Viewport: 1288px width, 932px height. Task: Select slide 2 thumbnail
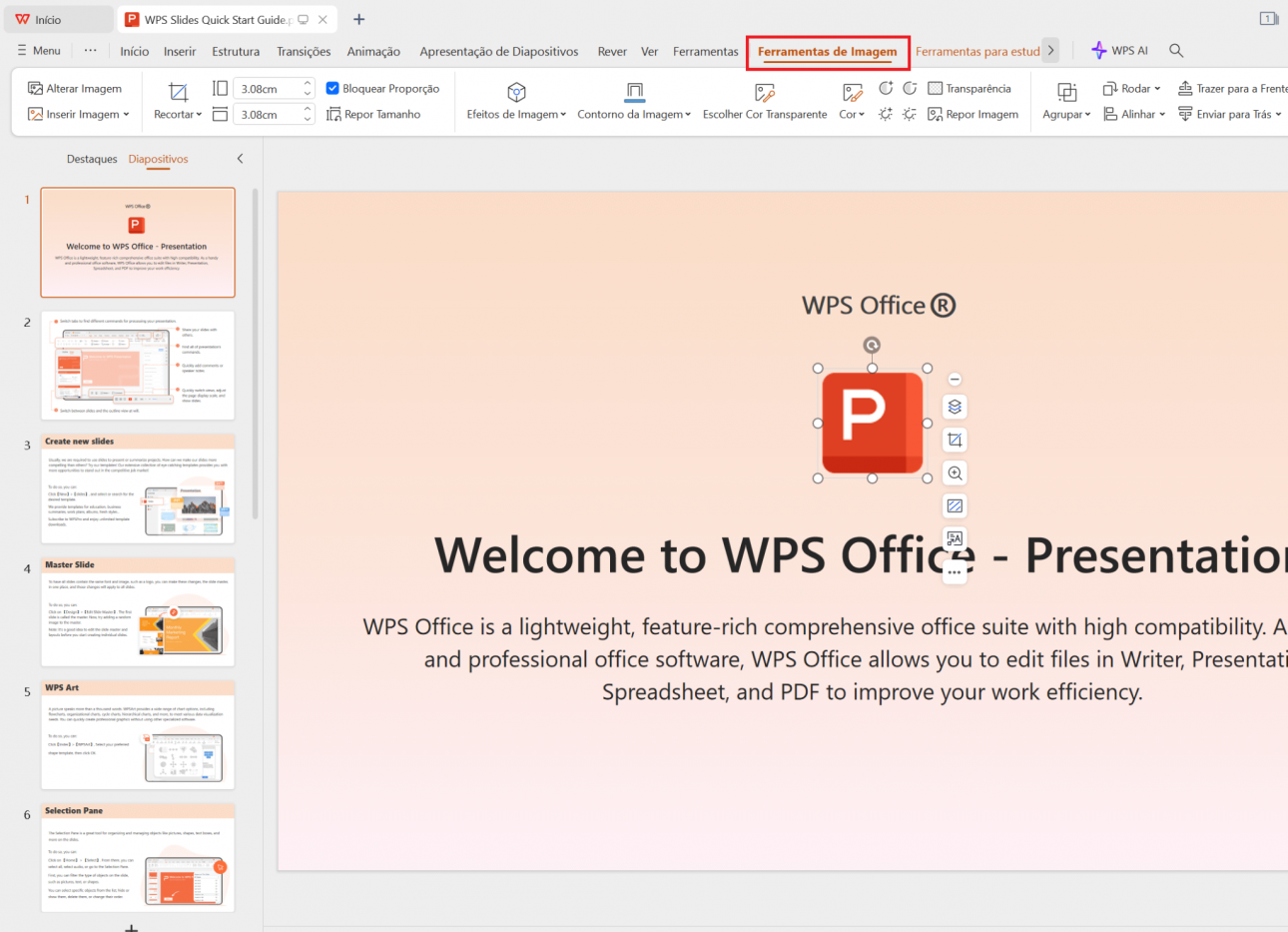coord(138,366)
